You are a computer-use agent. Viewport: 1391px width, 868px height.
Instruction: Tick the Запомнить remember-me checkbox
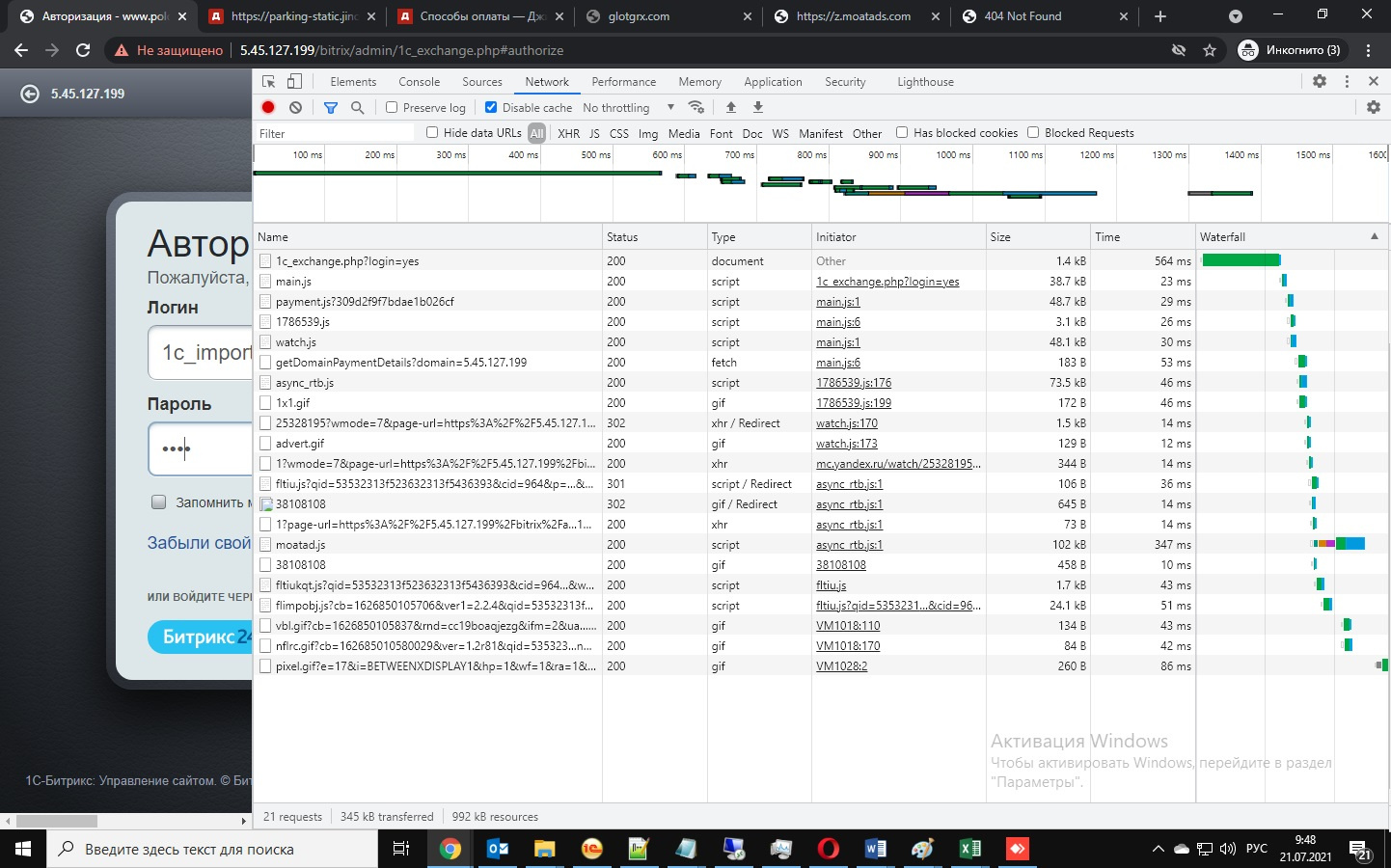(159, 502)
